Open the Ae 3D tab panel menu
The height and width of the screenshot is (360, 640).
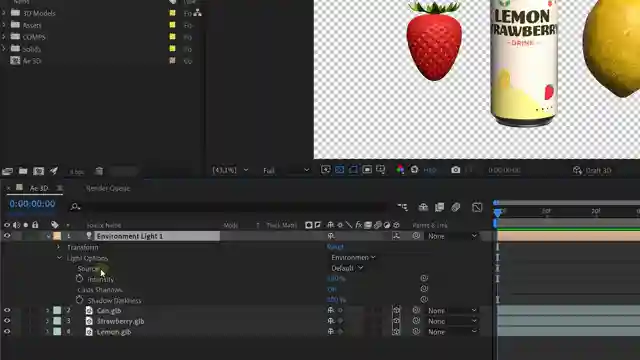point(60,188)
